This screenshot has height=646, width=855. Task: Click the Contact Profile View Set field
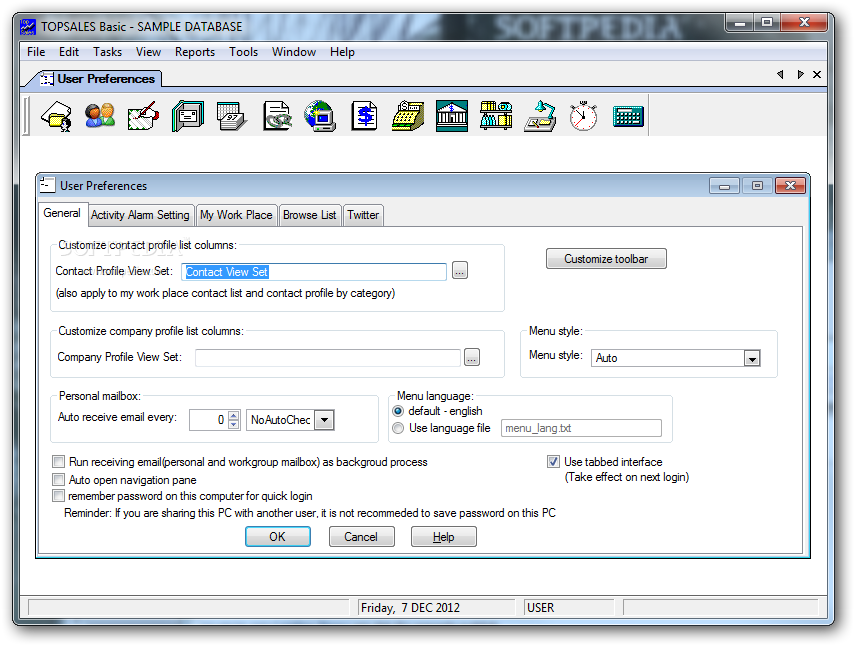(x=314, y=271)
